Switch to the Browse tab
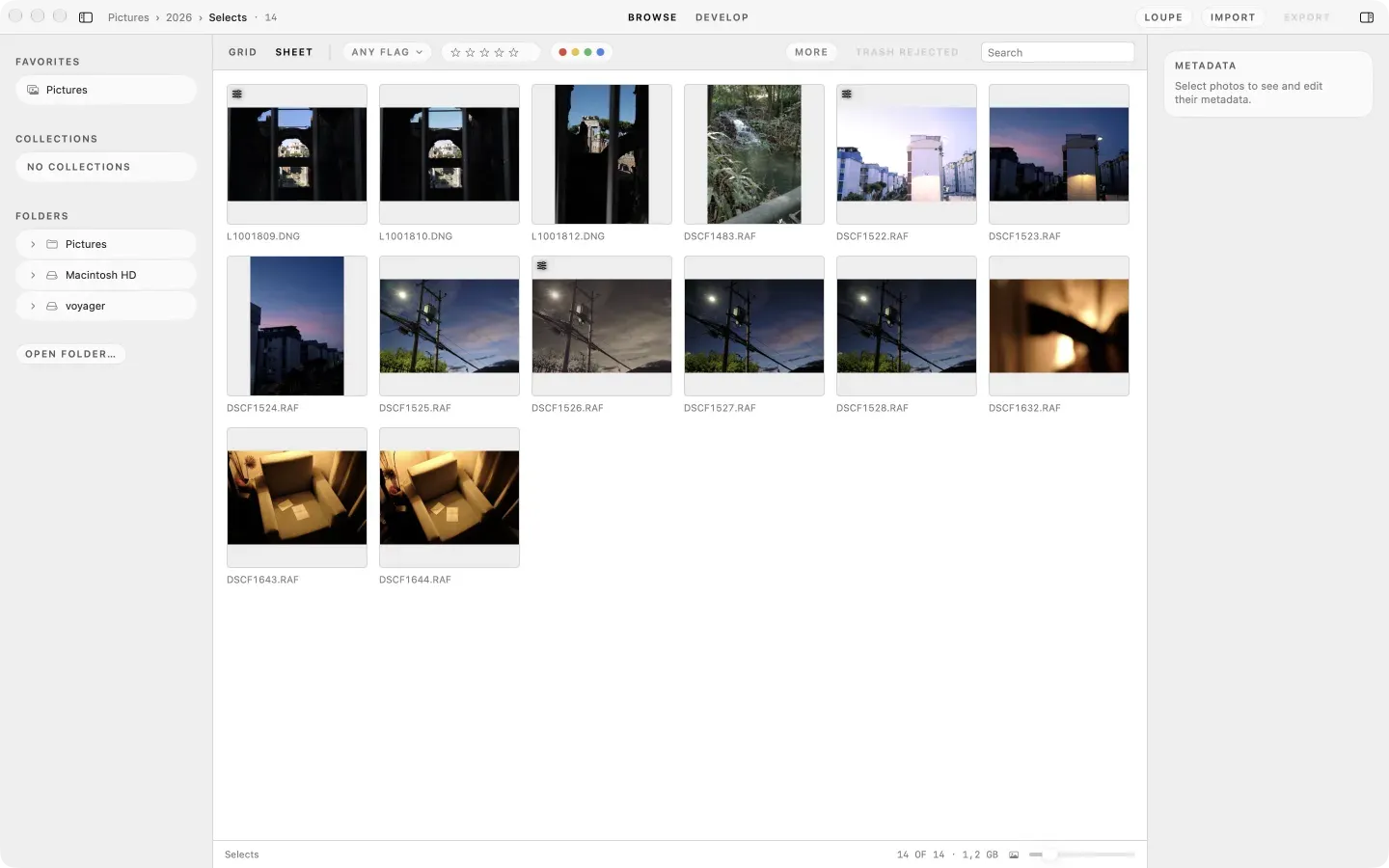The height and width of the screenshot is (868, 1389). [x=652, y=17]
